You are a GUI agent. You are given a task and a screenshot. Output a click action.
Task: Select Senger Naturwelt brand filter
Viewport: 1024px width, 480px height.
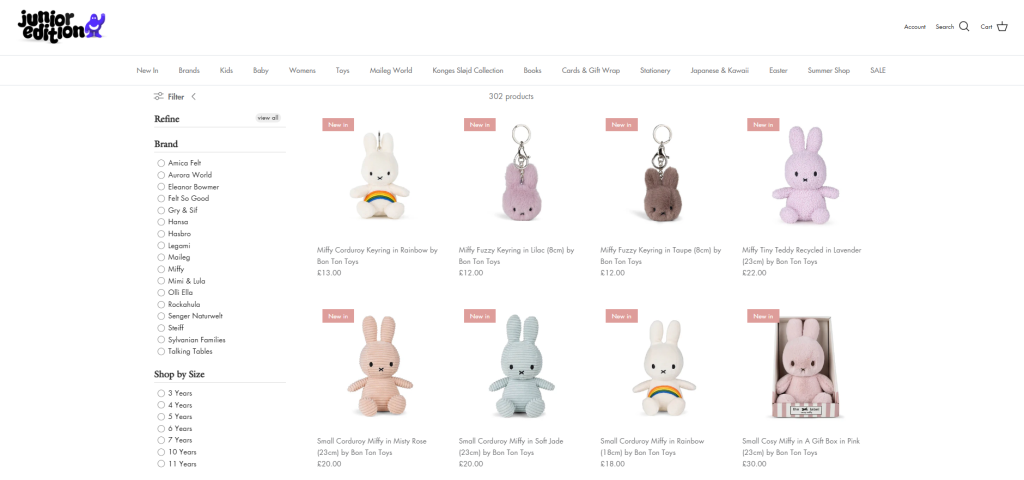[x=190, y=316]
